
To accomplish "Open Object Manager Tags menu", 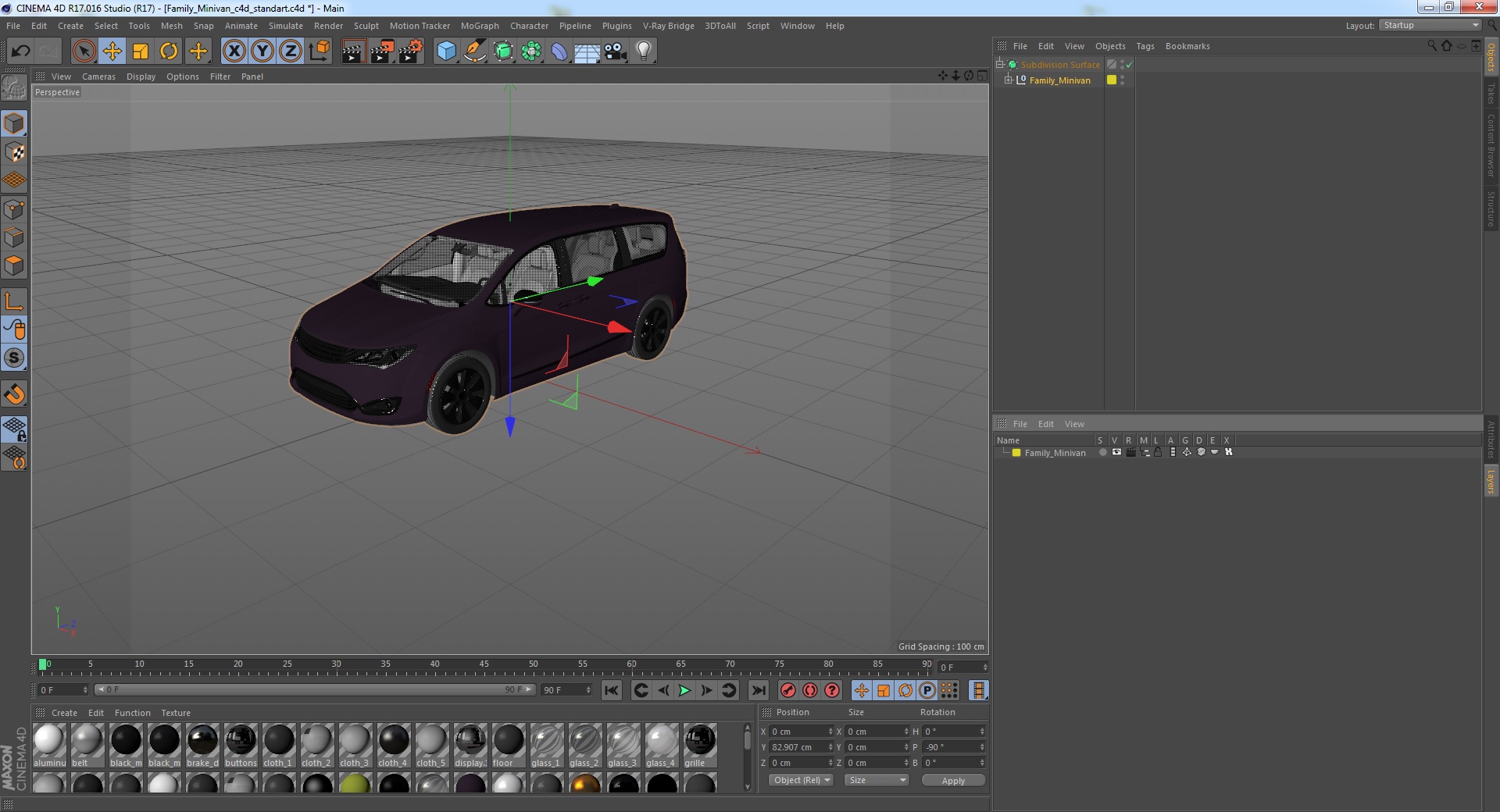I will coord(1145,46).
